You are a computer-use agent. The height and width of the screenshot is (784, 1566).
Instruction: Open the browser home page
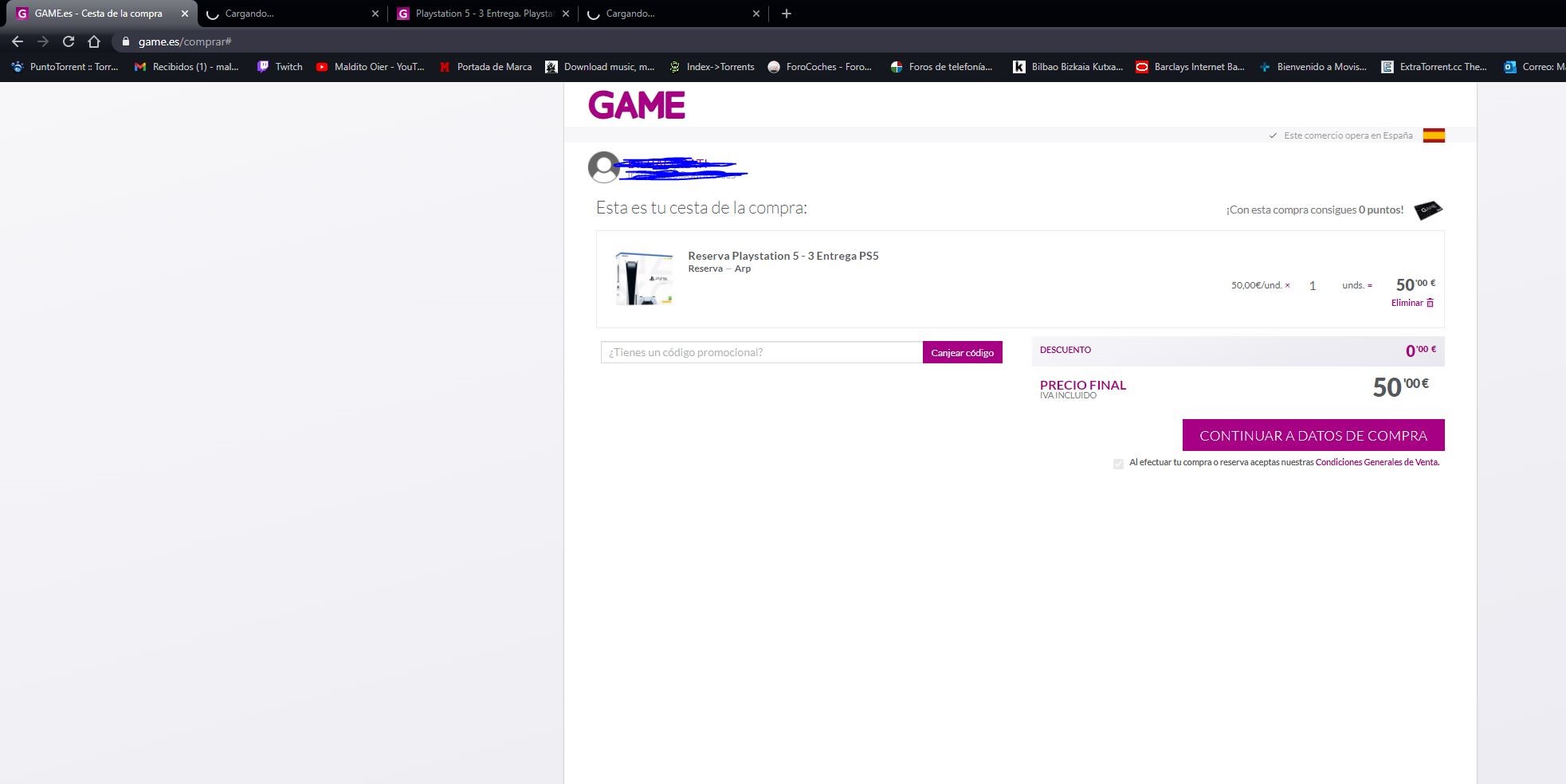pos(94,41)
